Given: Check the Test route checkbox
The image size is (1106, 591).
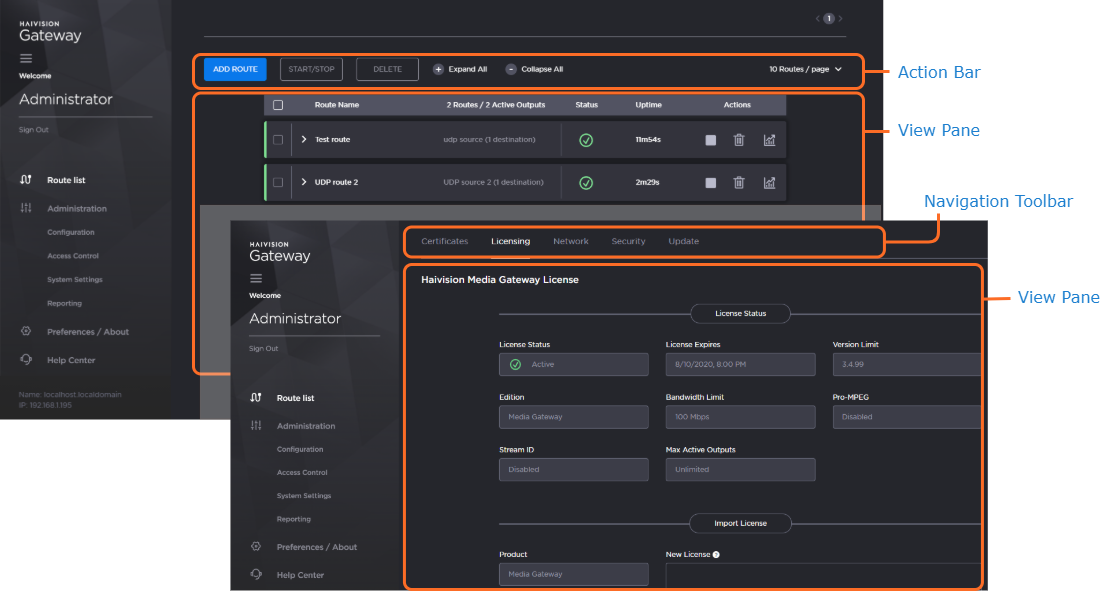Looking at the screenshot, I should point(278,140).
